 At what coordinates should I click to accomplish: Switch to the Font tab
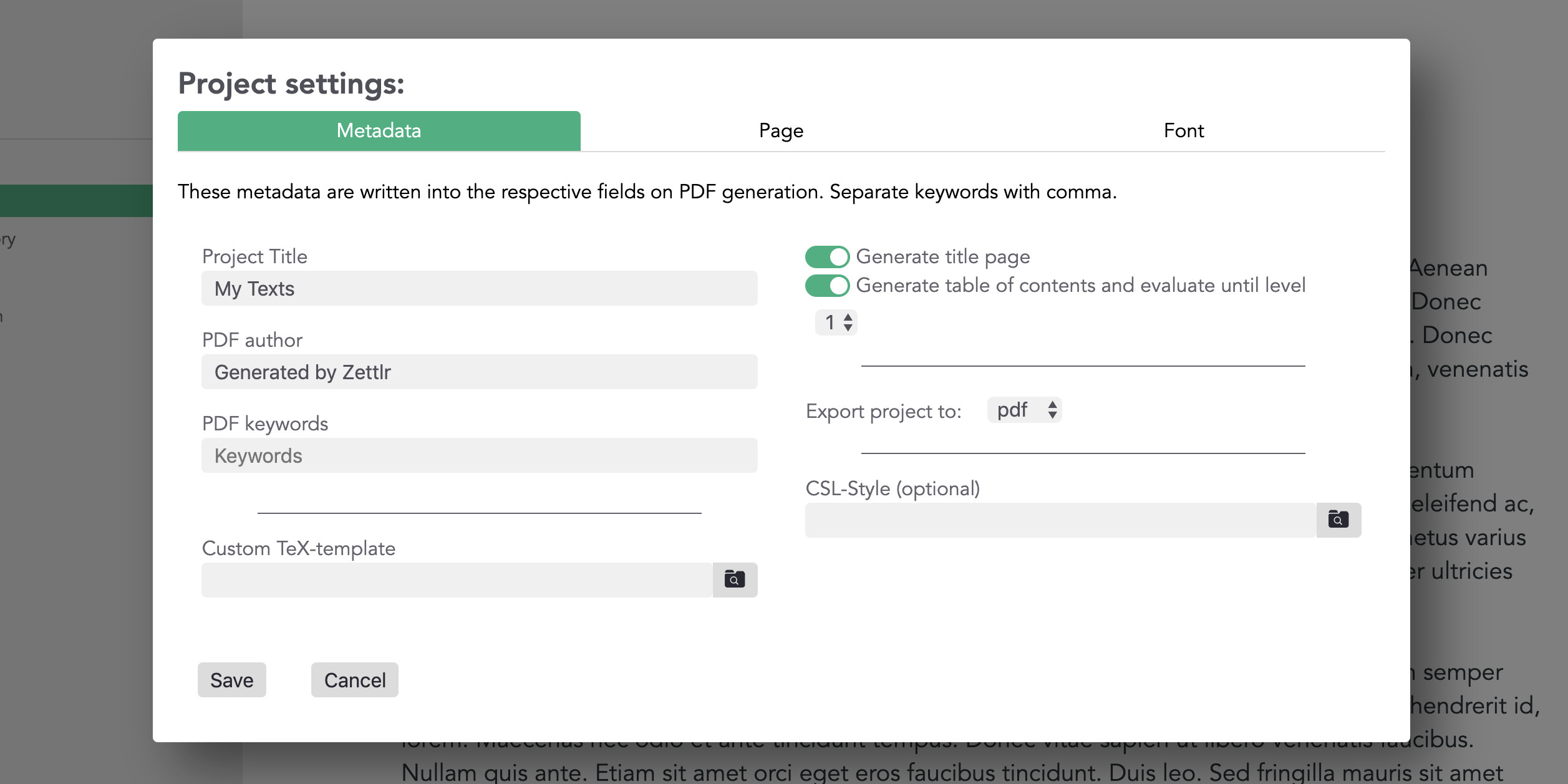(x=1184, y=130)
